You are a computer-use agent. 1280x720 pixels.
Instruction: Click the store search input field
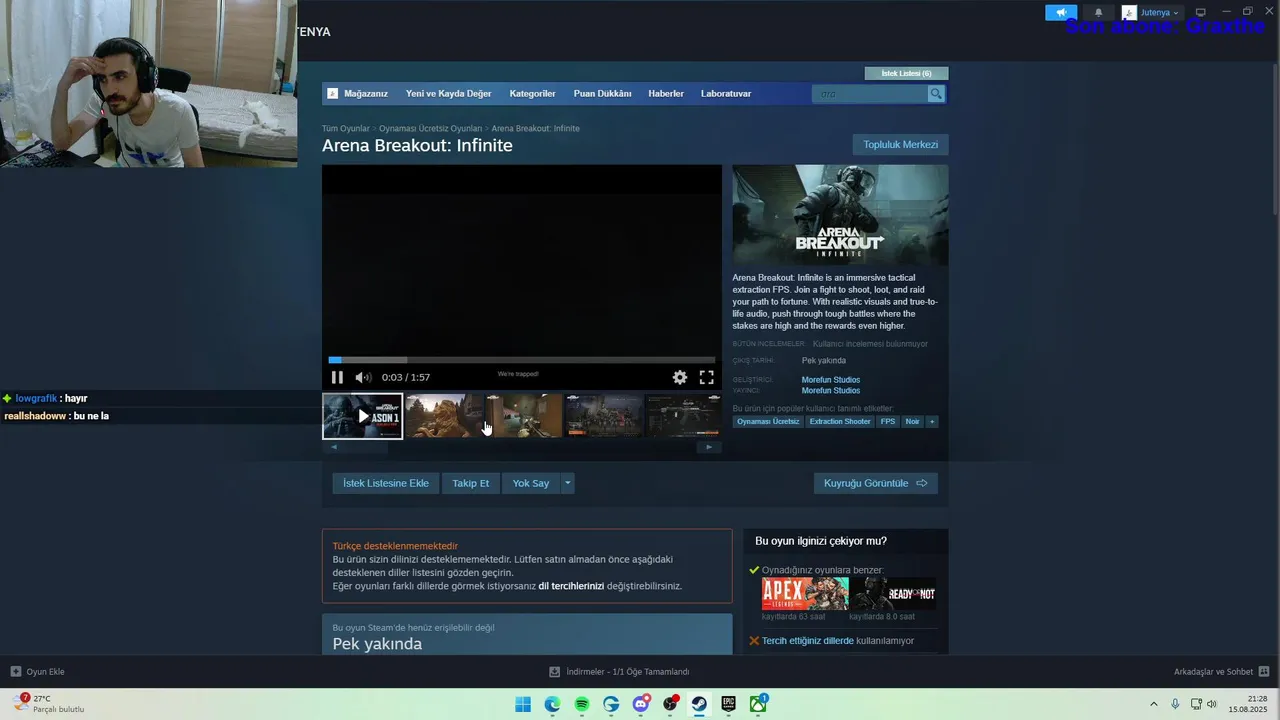coord(869,94)
